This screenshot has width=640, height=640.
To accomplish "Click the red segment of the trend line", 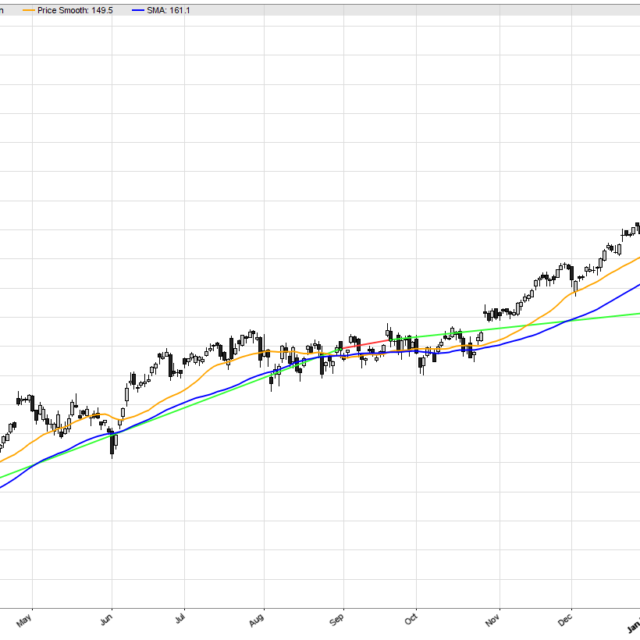I will (372, 342).
